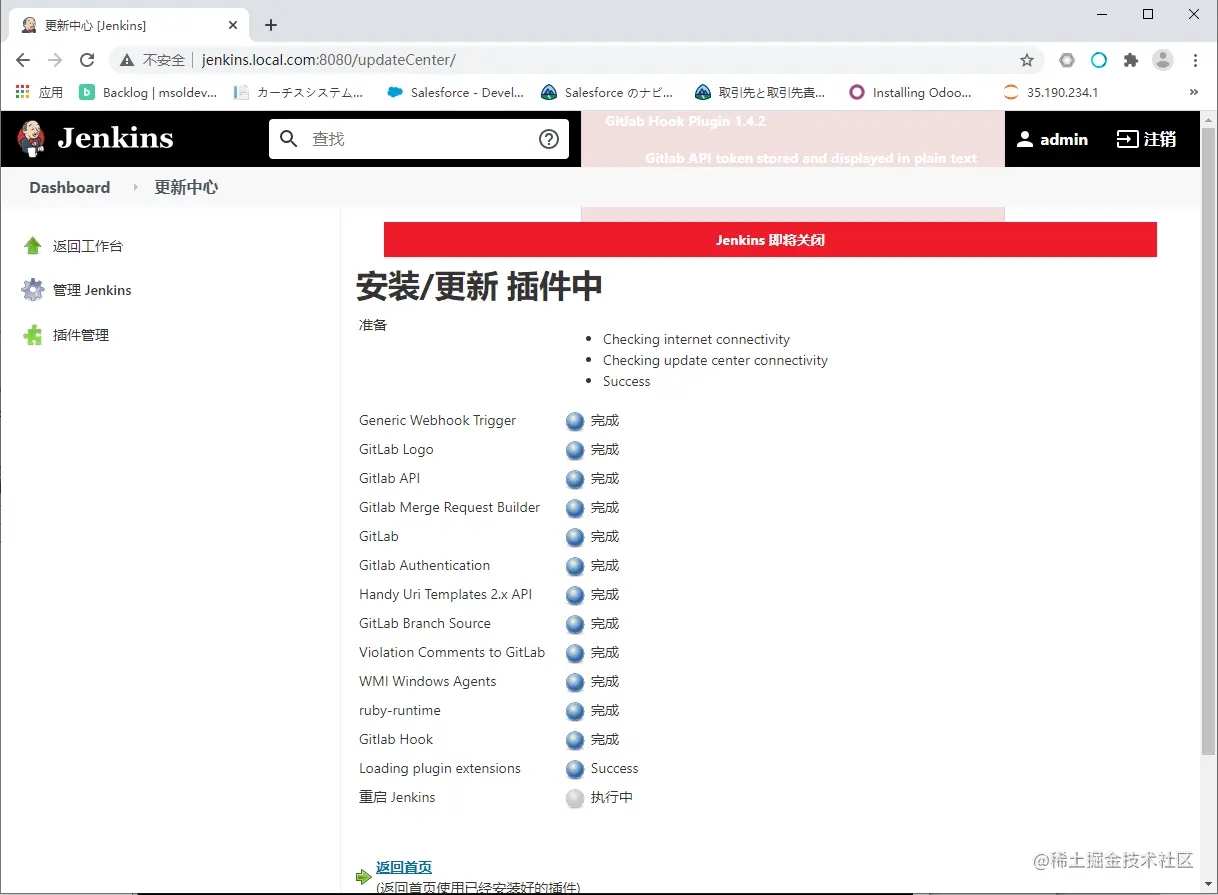Open the Apps (应用) bookmarks shortcut
This screenshot has width=1218, height=895.
coord(39,92)
